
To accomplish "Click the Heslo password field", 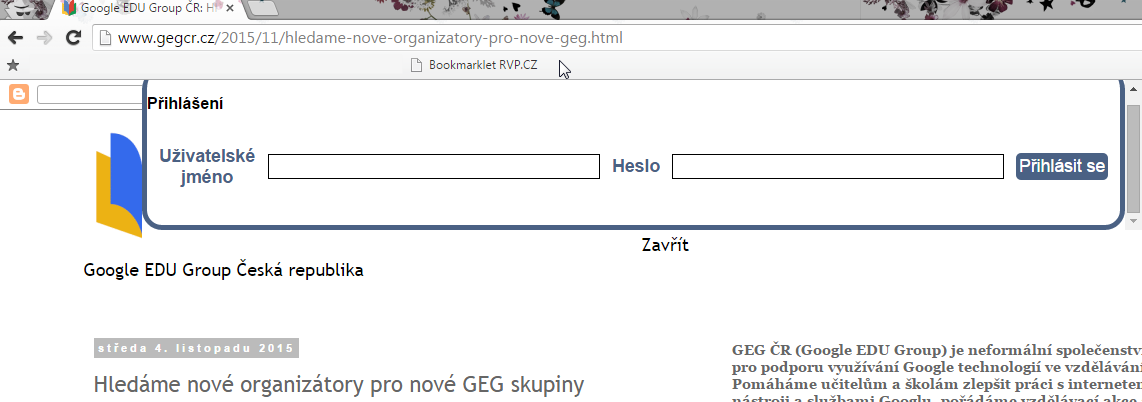I will coord(838,166).
